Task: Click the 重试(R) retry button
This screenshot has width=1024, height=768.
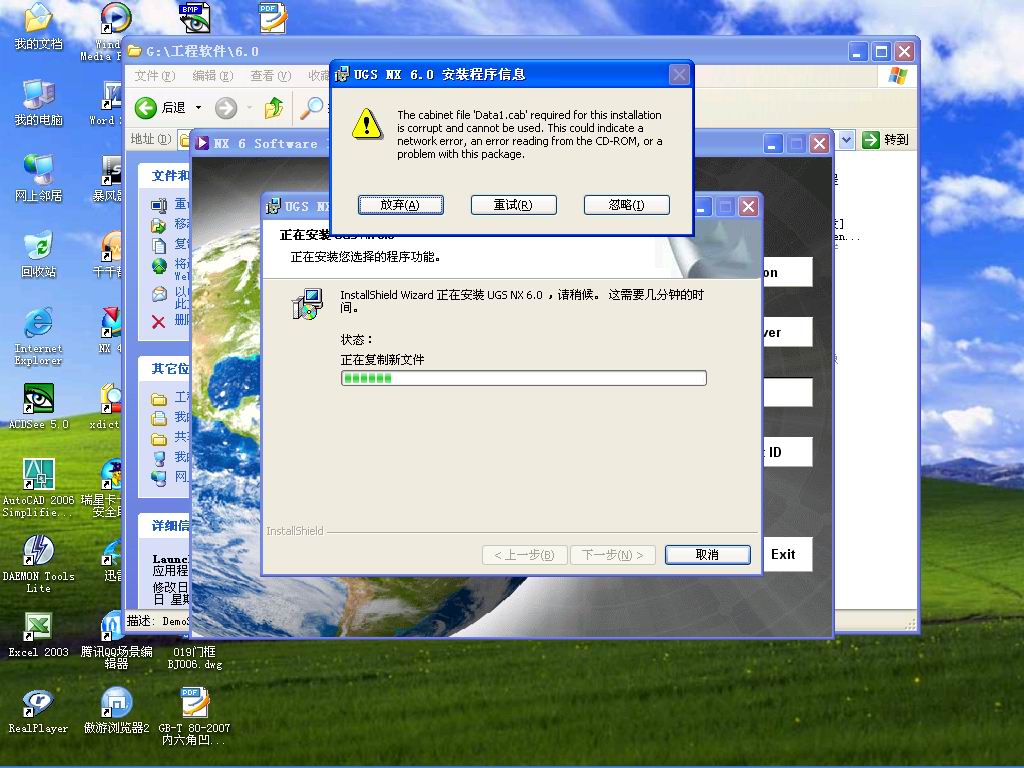Action: 513,205
